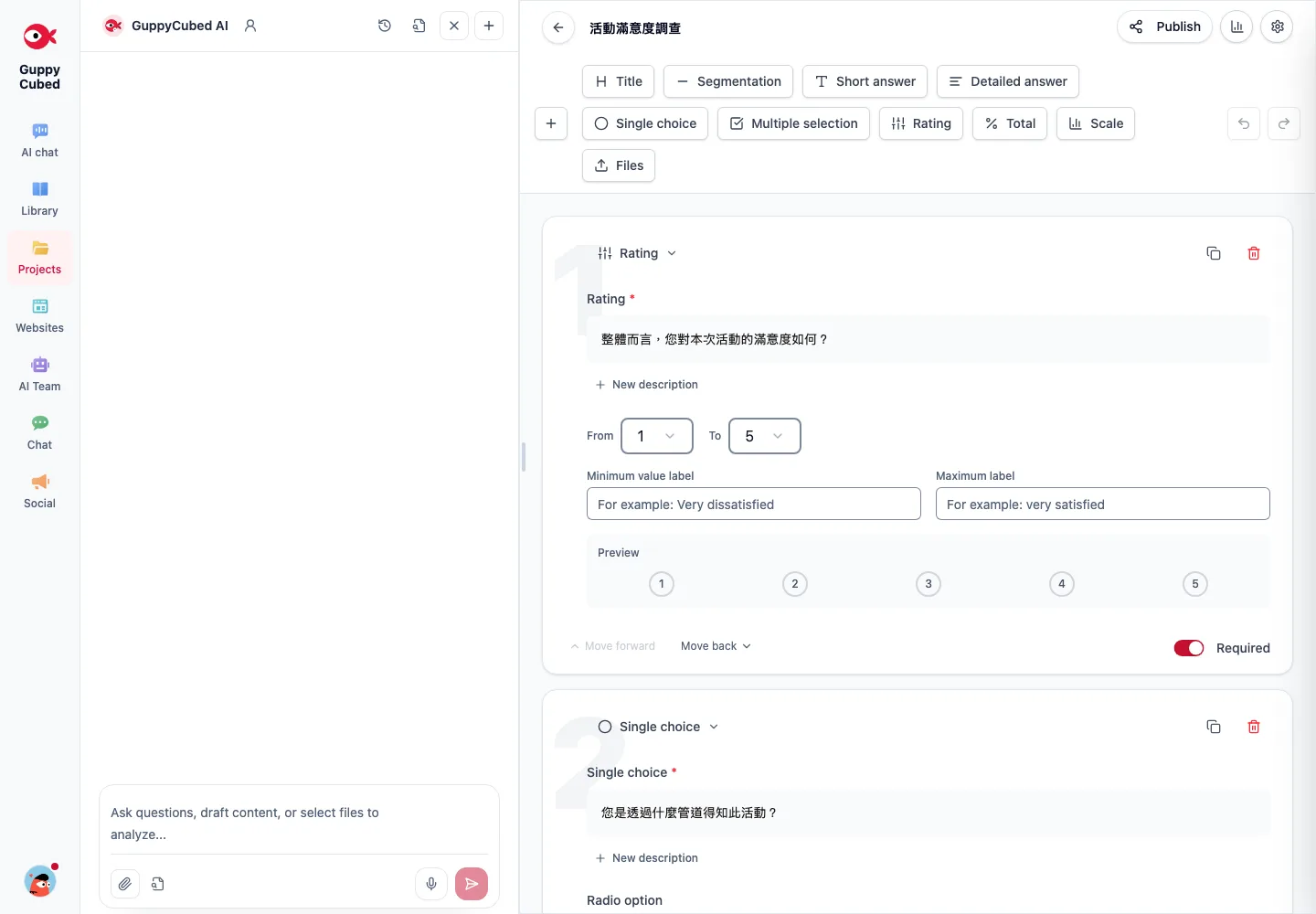Select rating 3 in the preview
The image size is (1316, 914).
click(x=929, y=584)
